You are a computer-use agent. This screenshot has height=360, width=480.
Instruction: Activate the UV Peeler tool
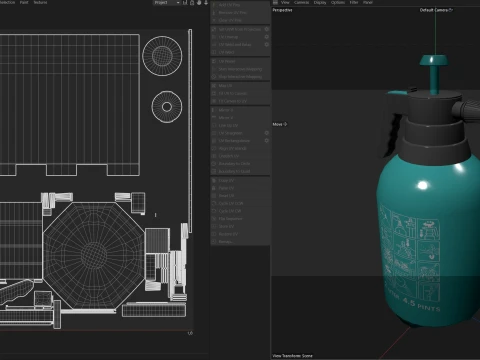pyautogui.click(x=240, y=62)
